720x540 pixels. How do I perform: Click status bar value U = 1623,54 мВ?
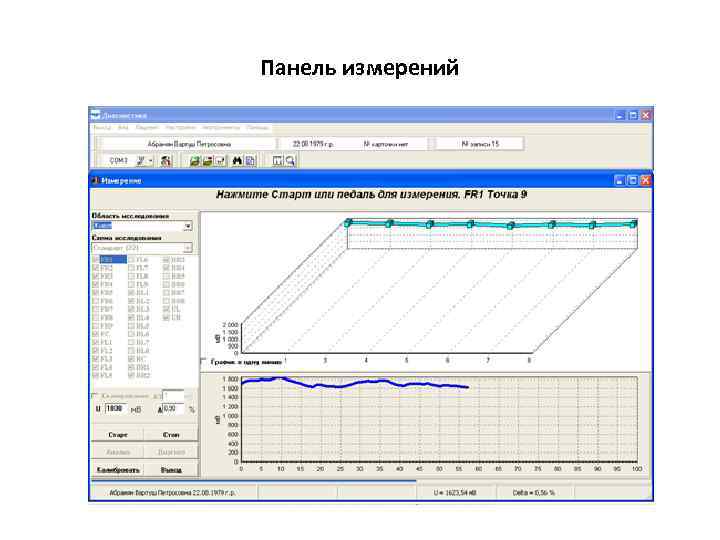455,493
